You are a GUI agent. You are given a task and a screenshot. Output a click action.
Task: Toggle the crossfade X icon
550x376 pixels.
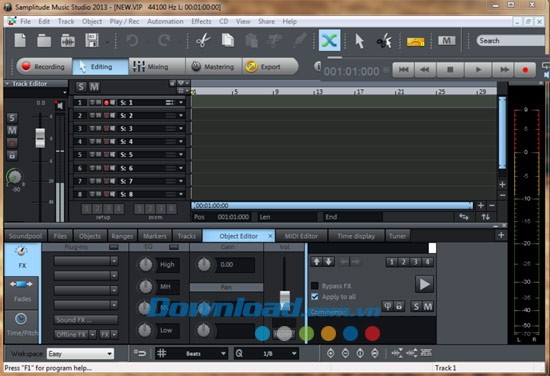329,41
